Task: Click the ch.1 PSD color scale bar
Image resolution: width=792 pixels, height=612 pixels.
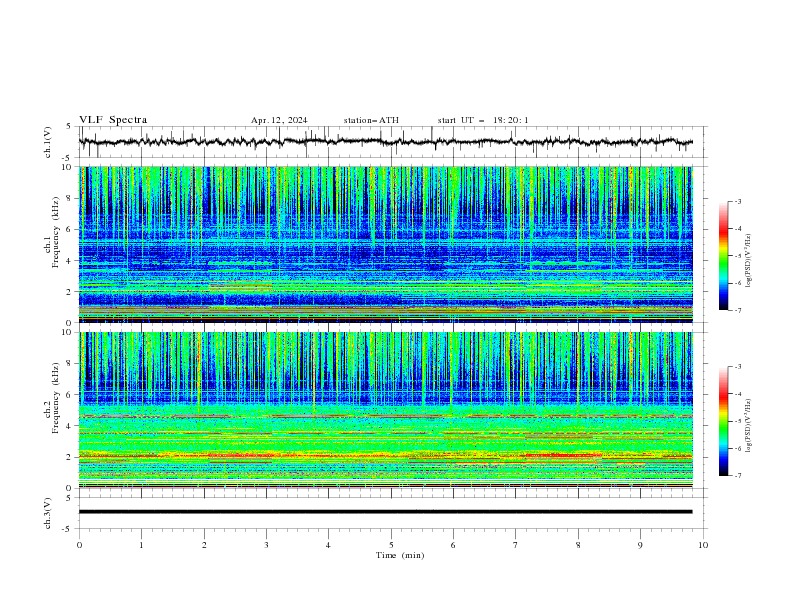Action: click(724, 256)
